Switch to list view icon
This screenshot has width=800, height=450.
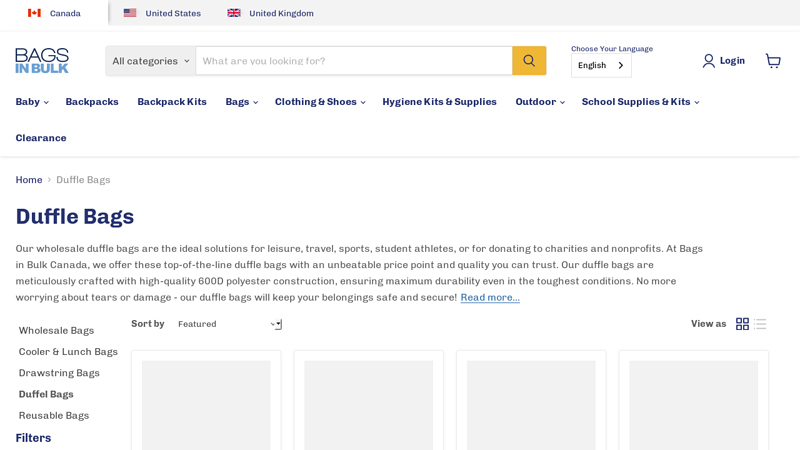point(760,324)
